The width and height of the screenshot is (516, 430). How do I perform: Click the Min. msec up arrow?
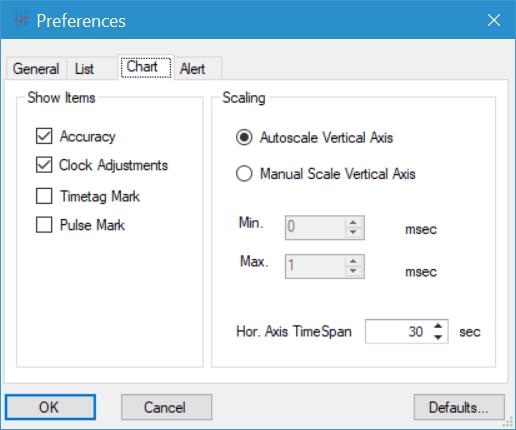point(353,222)
